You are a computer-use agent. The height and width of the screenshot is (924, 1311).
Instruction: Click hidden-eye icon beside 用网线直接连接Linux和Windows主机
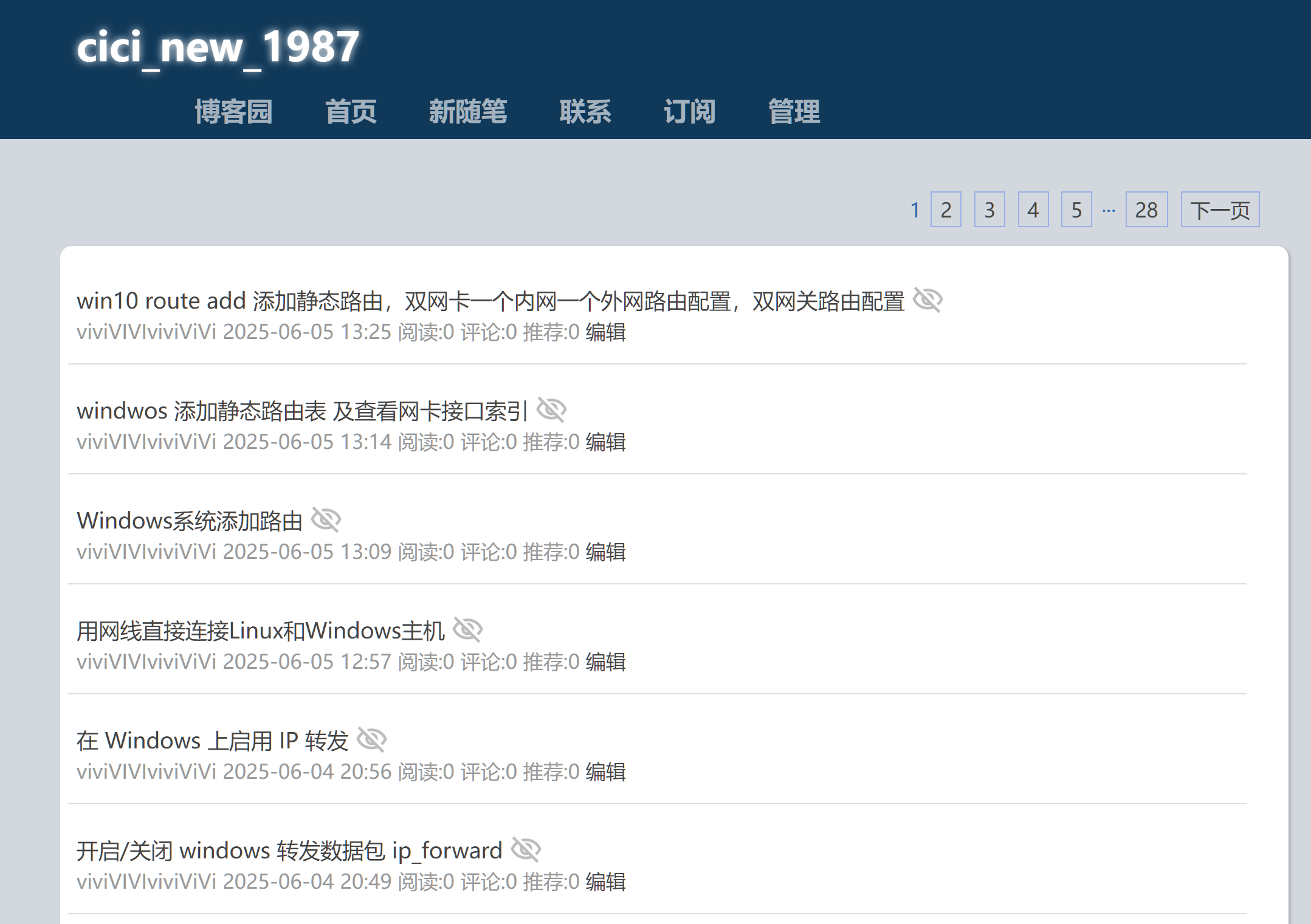tap(467, 630)
